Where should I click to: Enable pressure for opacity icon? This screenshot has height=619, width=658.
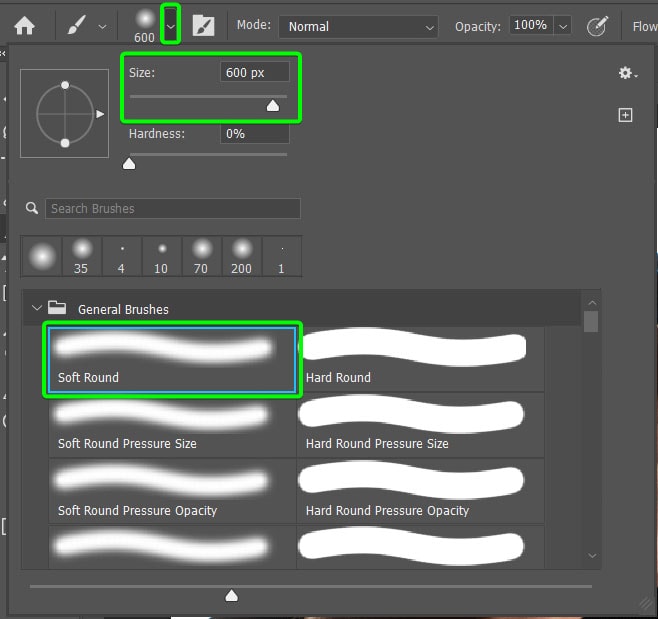(597, 27)
